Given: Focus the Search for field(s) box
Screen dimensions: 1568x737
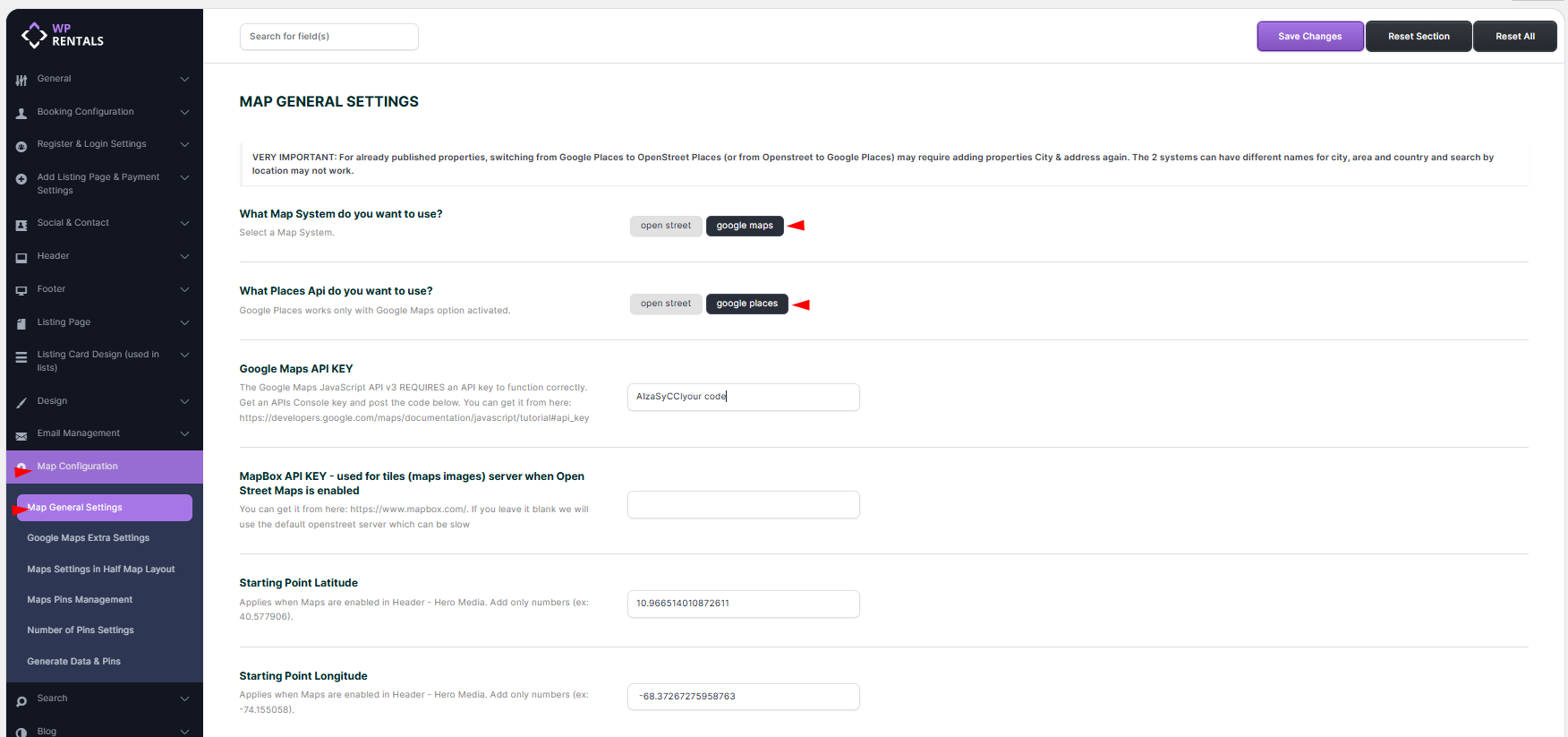Looking at the screenshot, I should (328, 37).
